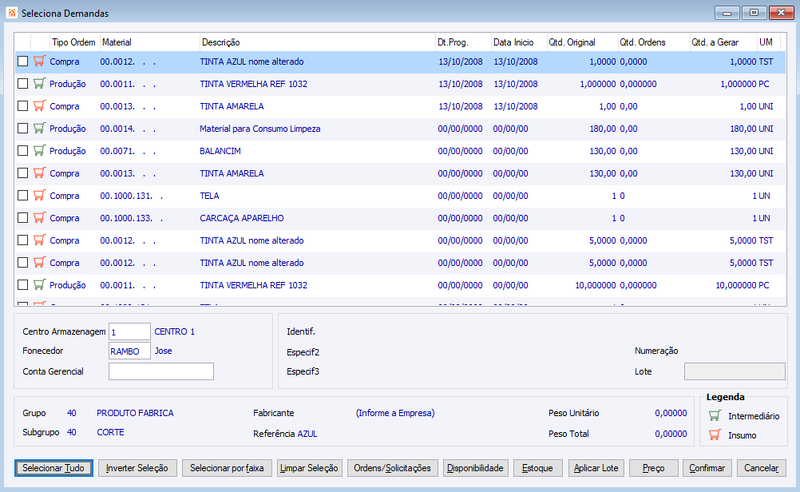
Task: Check the BALANCIM row checkbox
Action: click(22, 151)
